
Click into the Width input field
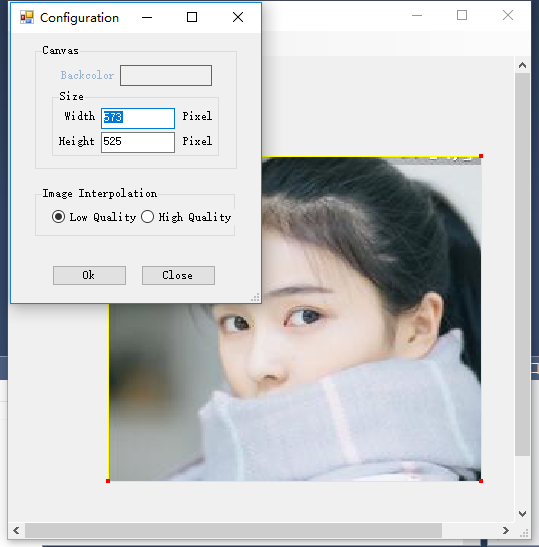coord(138,118)
